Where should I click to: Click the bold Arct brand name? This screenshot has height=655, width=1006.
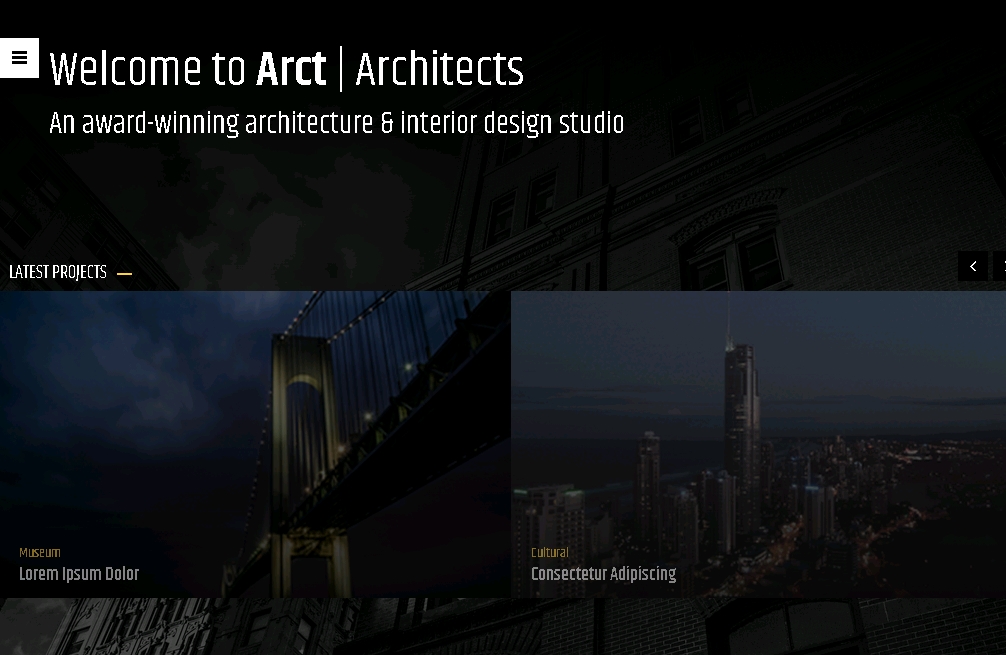click(291, 70)
